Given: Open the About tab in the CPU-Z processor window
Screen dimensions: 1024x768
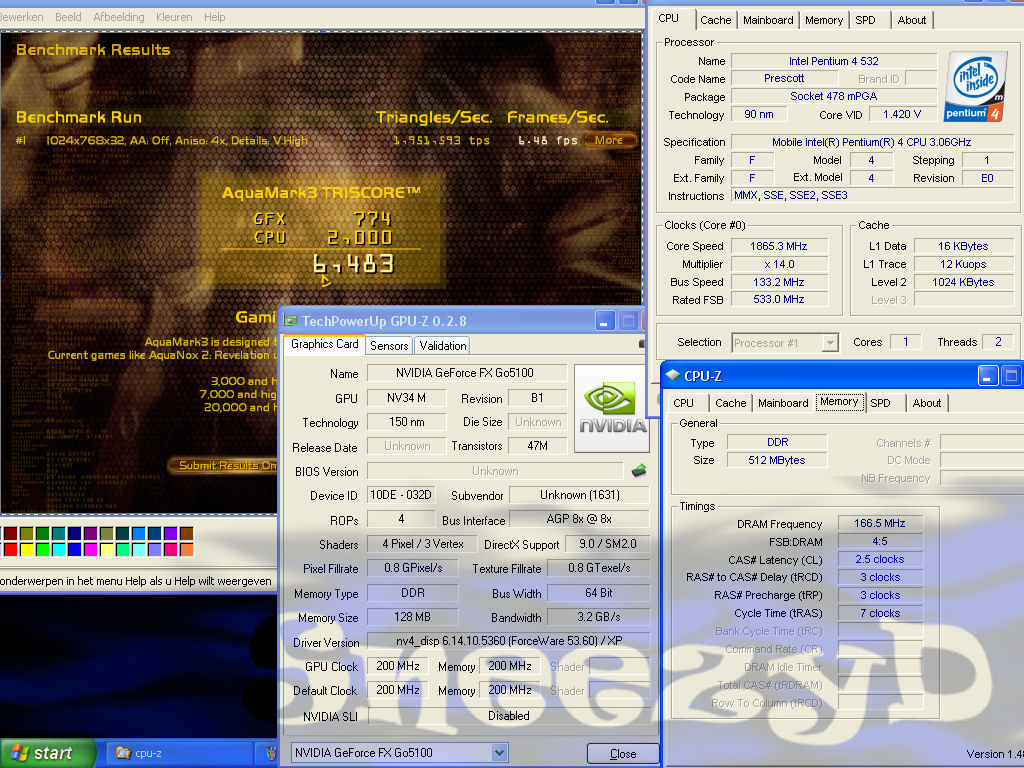Looking at the screenshot, I should 912,20.
